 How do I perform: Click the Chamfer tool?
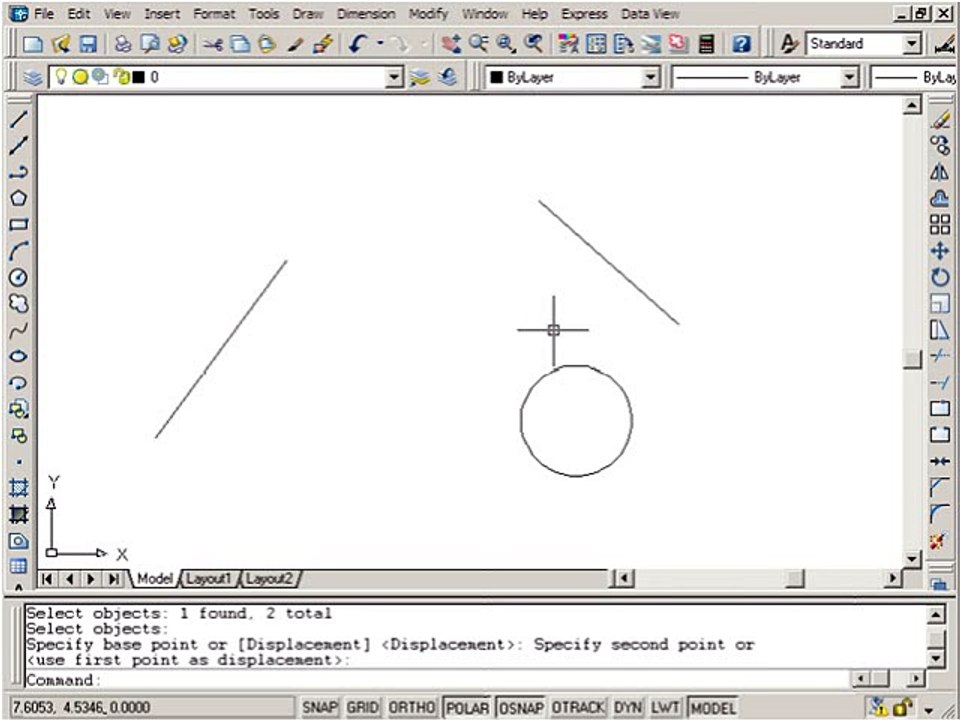940,487
